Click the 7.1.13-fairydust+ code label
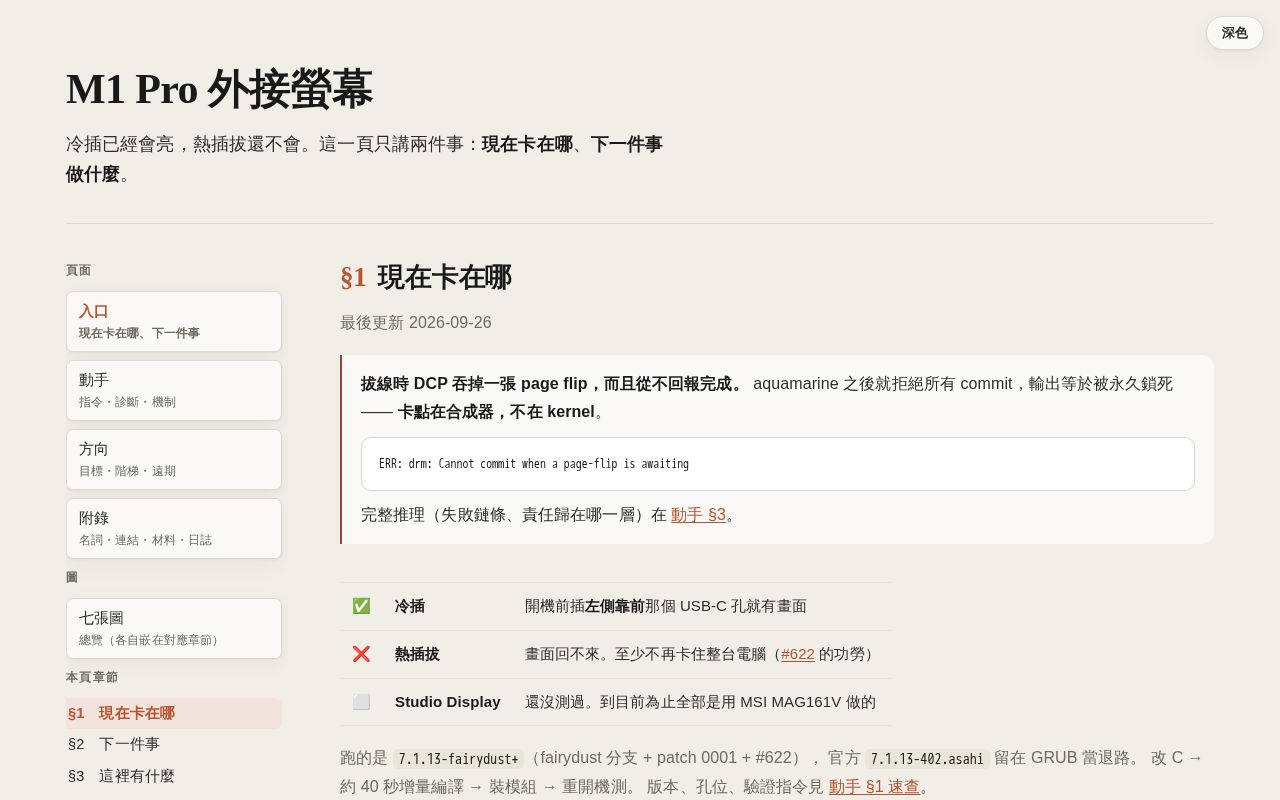 (x=458, y=759)
